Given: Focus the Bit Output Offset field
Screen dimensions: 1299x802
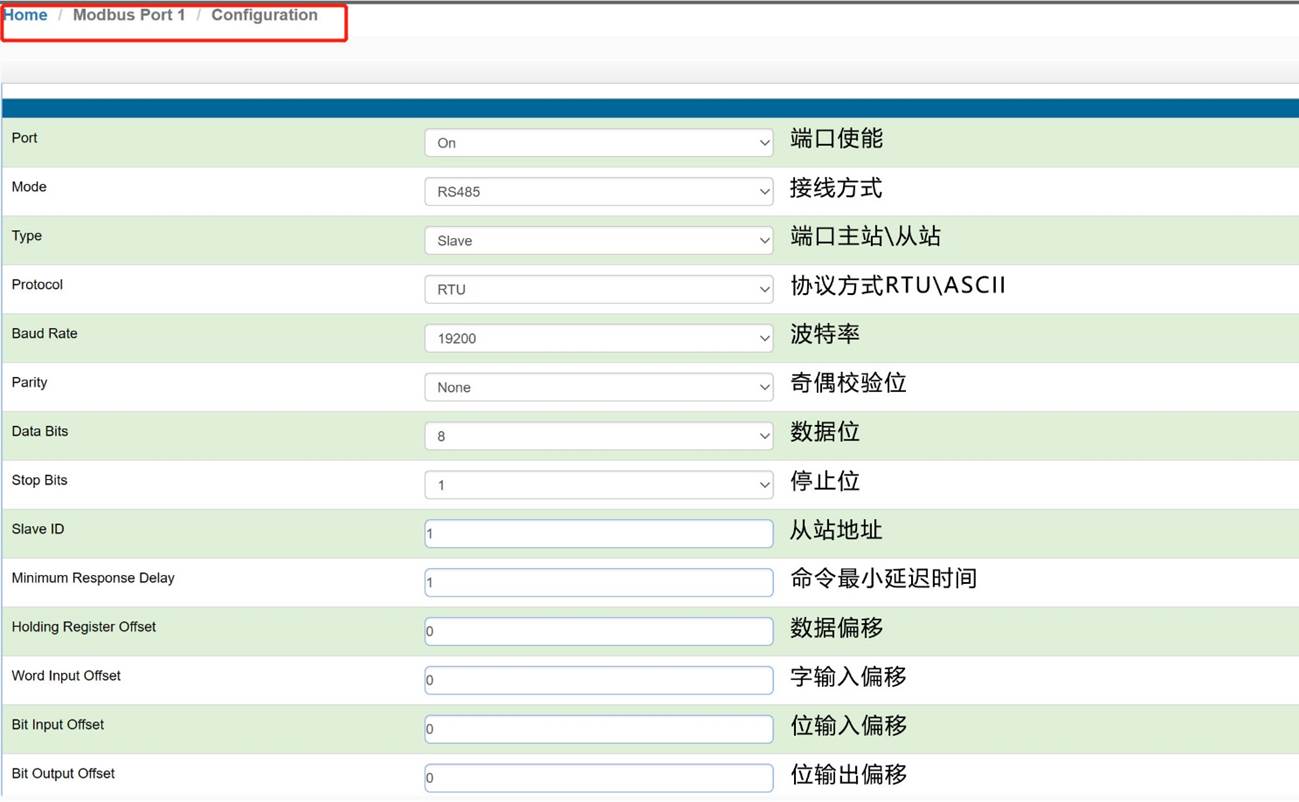Looking at the screenshot, I should [x=598, y=778].
